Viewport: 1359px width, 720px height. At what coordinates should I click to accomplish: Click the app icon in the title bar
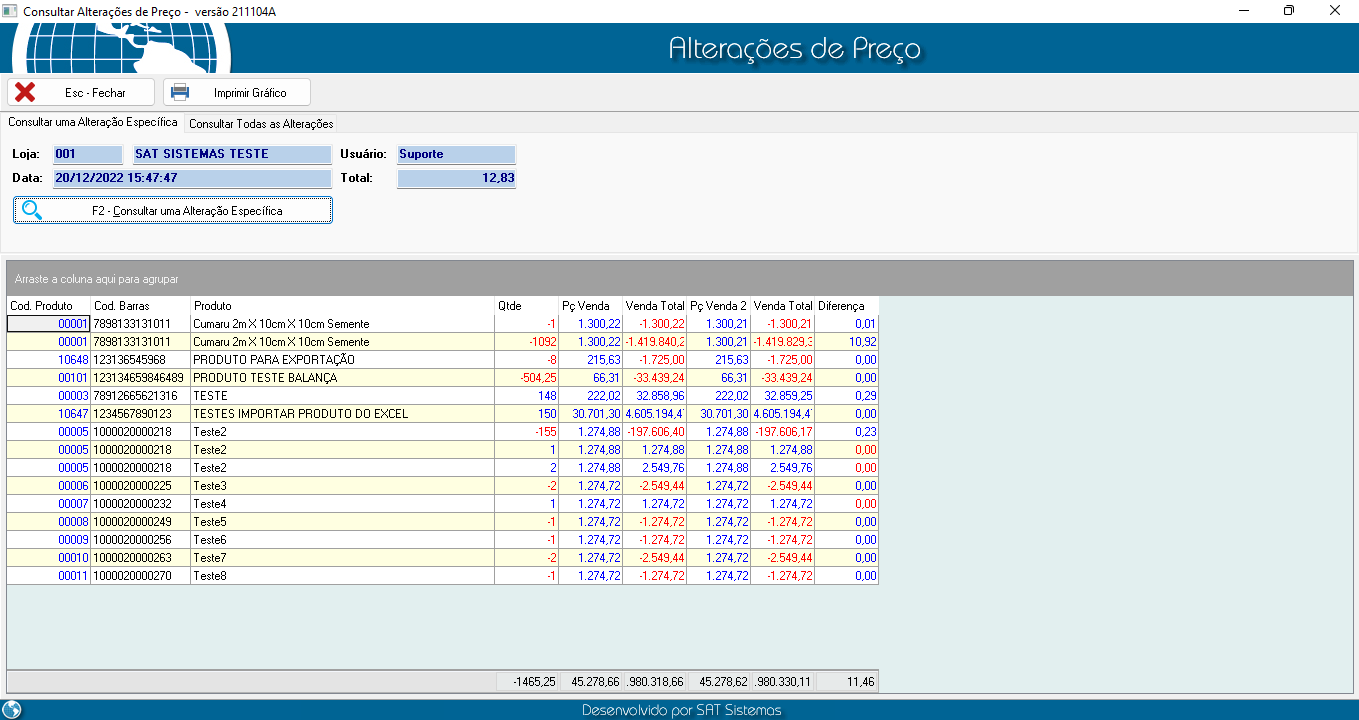tap(11, 11)
